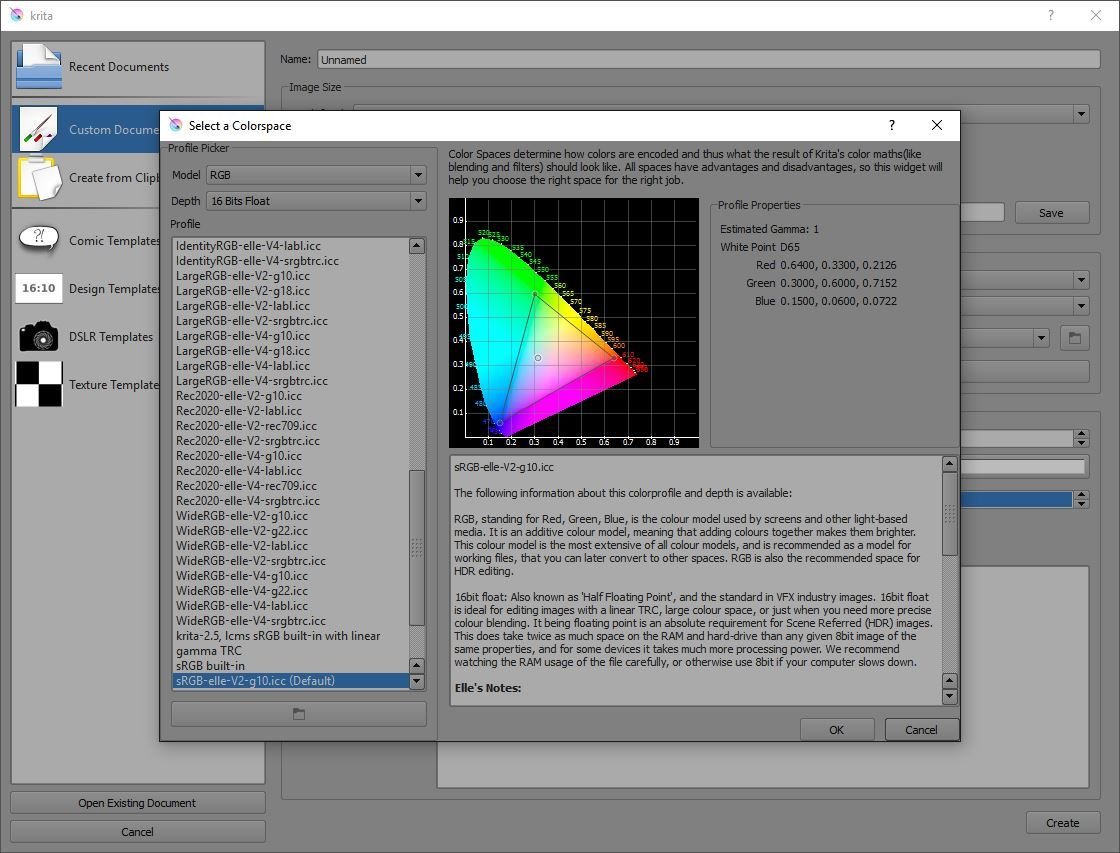
Task: Choose Create from Clipboard icon
Action: (x=39, y=177)
